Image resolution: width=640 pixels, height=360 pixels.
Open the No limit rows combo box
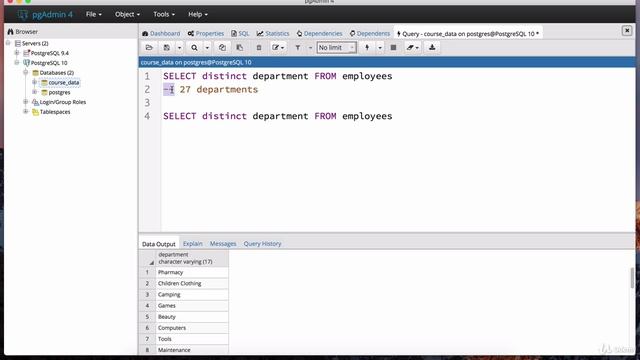(x=336, y=48)
